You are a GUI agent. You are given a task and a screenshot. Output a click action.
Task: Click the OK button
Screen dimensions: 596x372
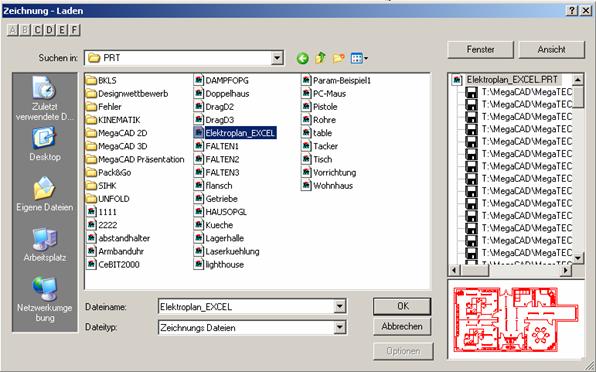(x=402, y=306)
